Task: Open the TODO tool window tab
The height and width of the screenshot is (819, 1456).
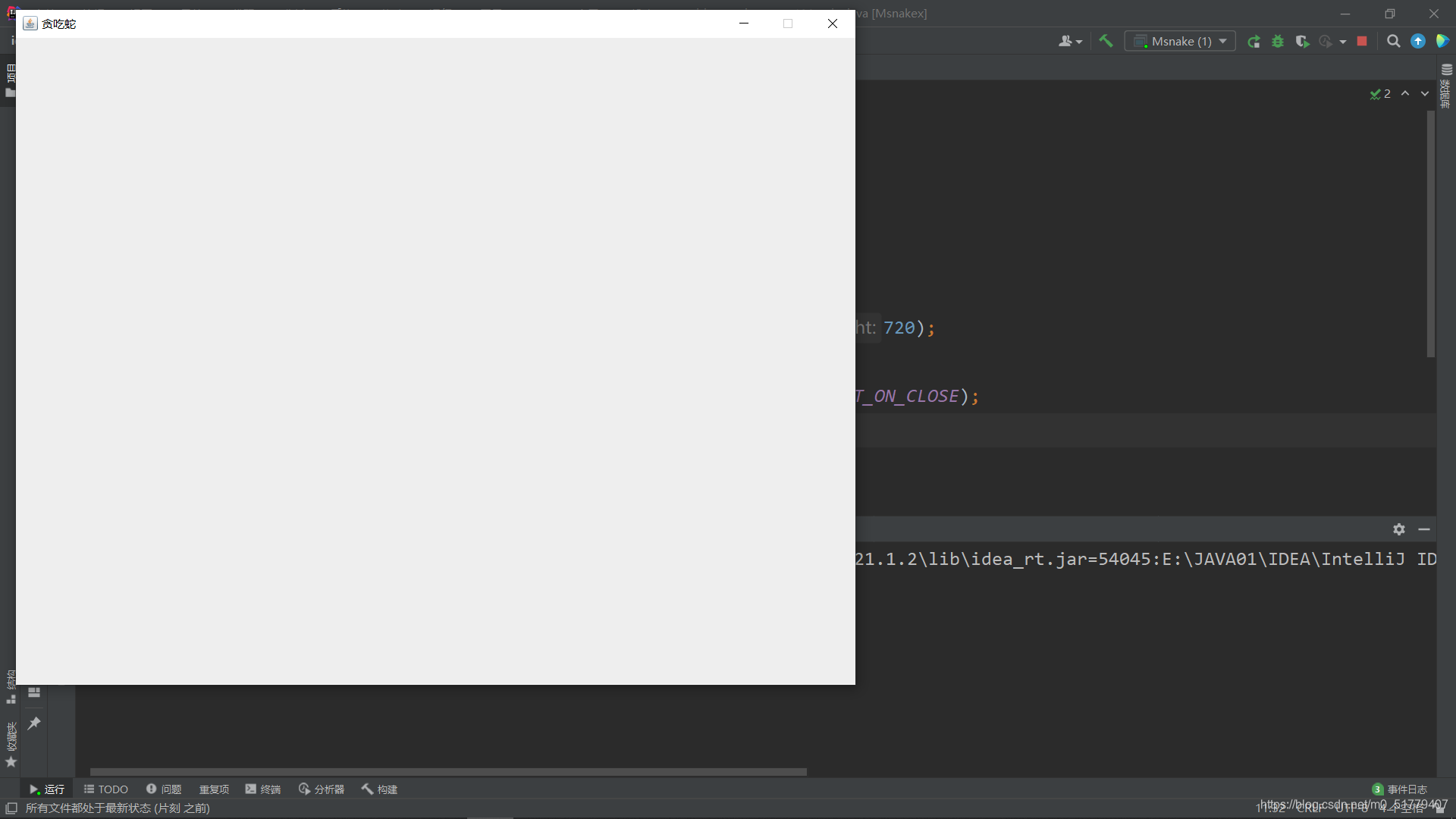Action: tap(106, 789)
